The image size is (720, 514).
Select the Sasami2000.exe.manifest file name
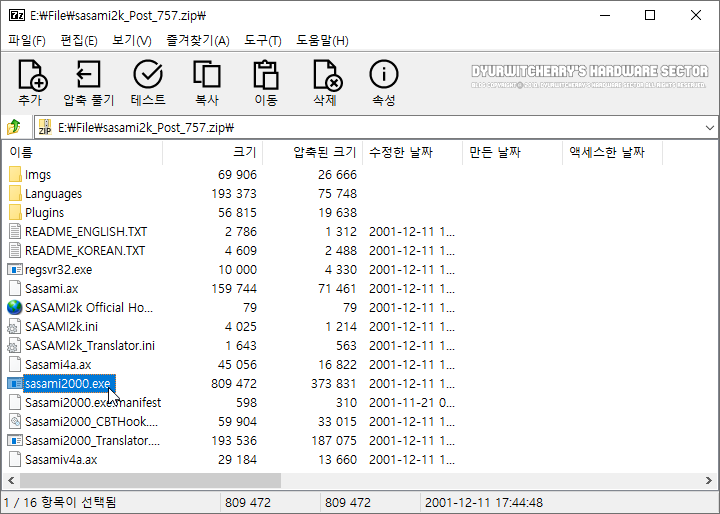[x=93, y=403]
